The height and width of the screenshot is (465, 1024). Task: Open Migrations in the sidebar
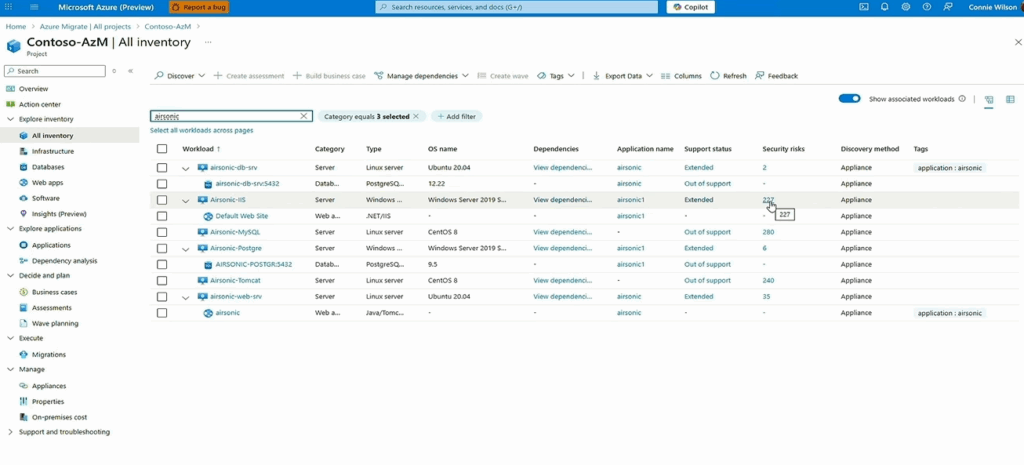[48, 354]
